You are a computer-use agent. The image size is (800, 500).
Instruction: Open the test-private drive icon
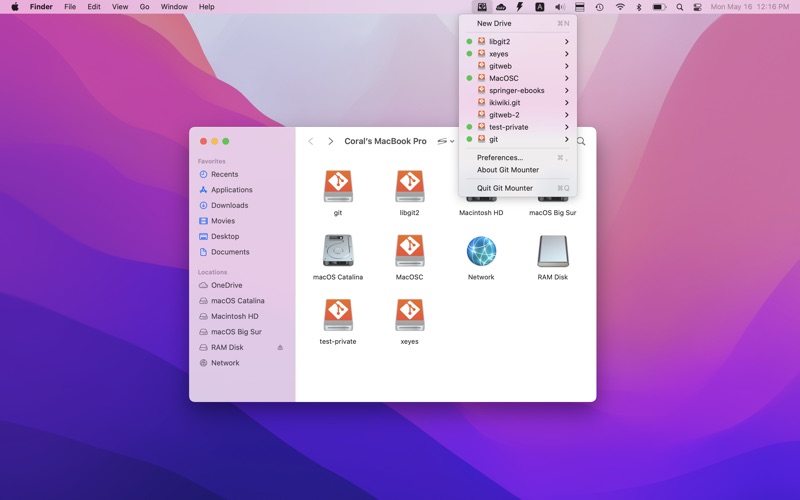click(338, 315)
